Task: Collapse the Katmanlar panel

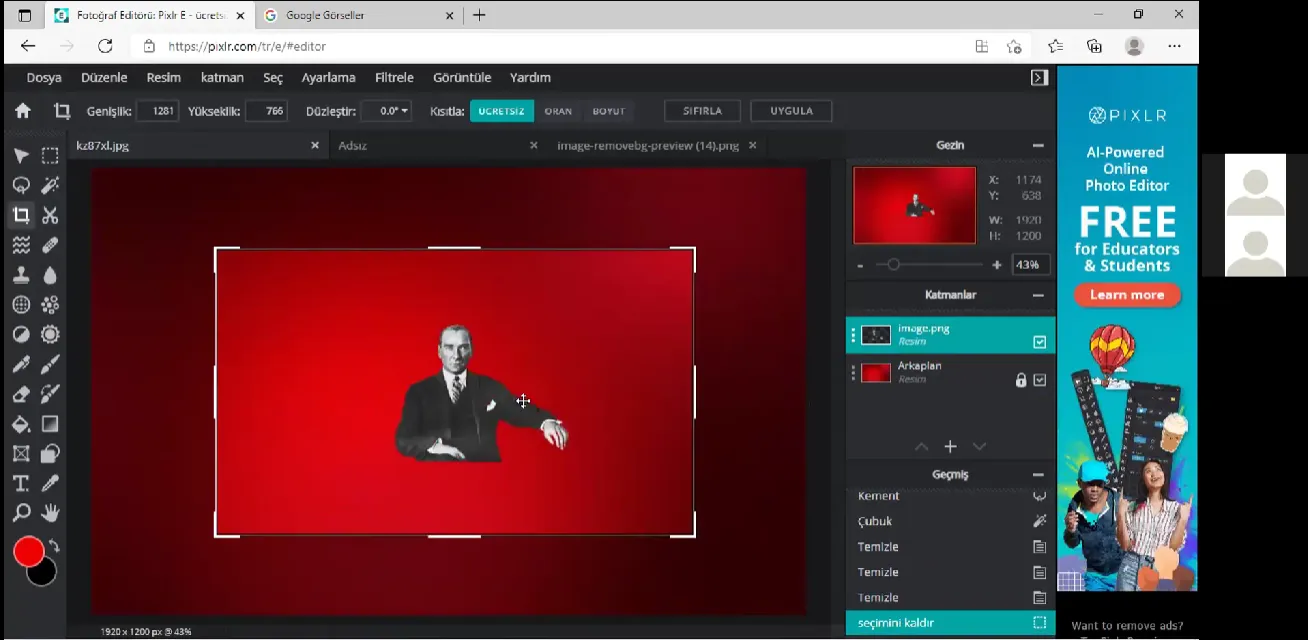Action: tap(1038, 295)
